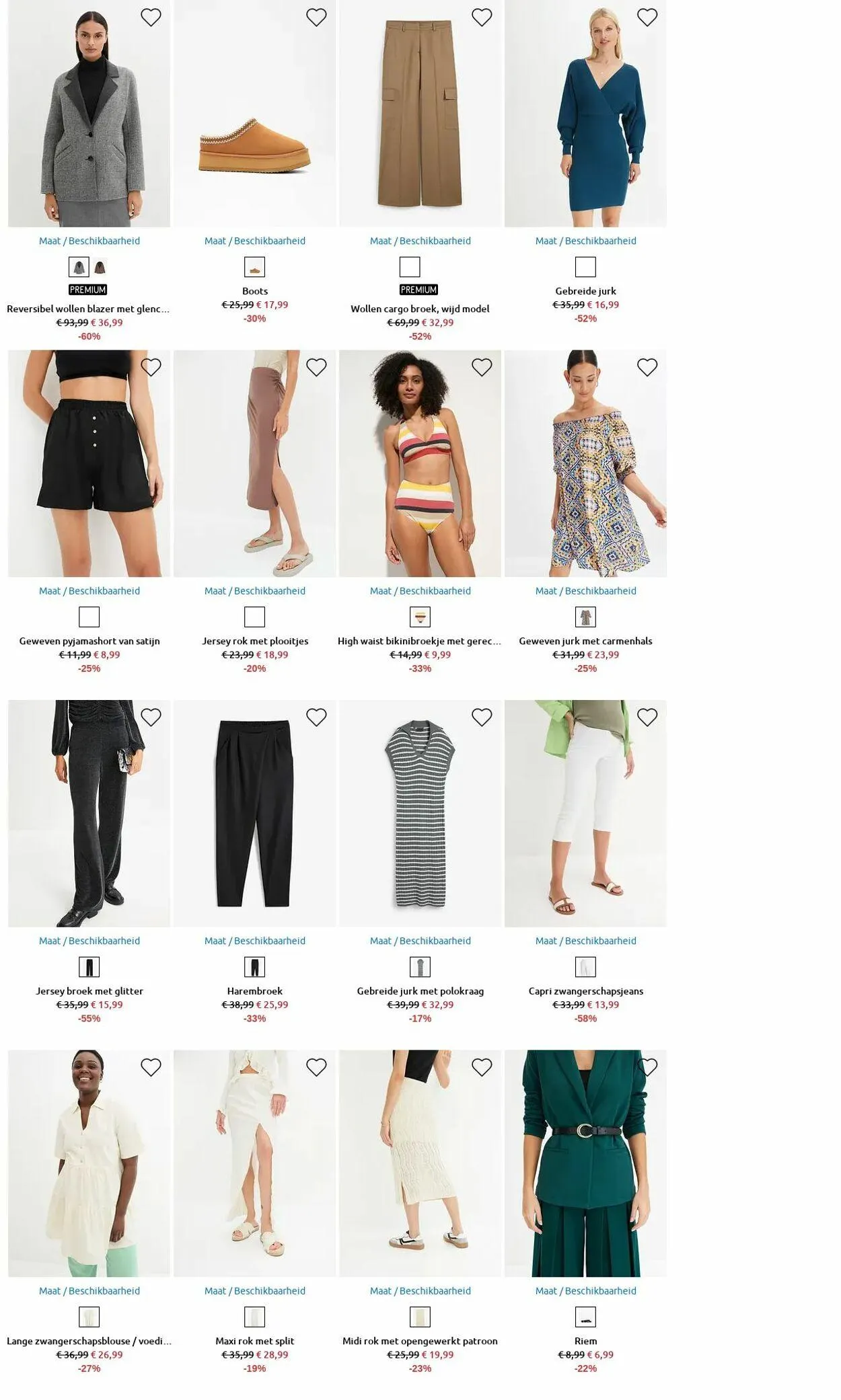The width and height of the screenshot is (841, 1400).
Task: Expand Maat / Beschikbaarheid under Harembroek
Action: tap(255, 941)
